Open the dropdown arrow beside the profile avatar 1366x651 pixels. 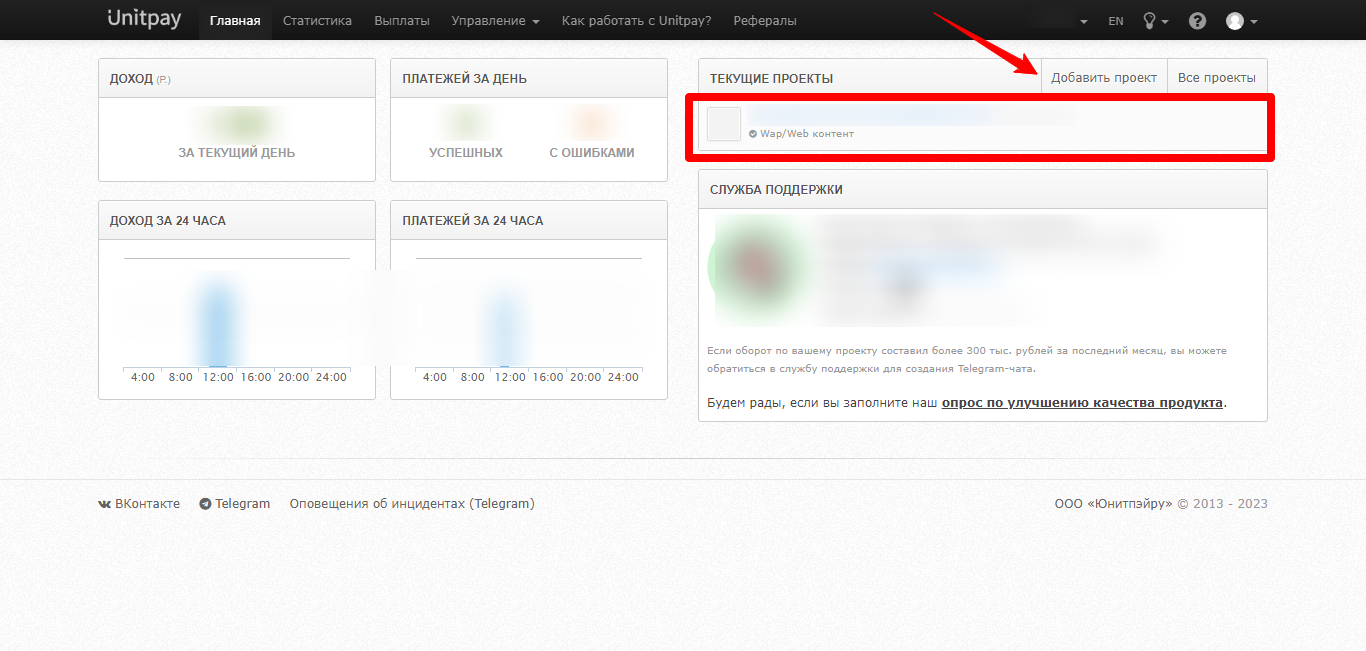[x=1253, y=20]
